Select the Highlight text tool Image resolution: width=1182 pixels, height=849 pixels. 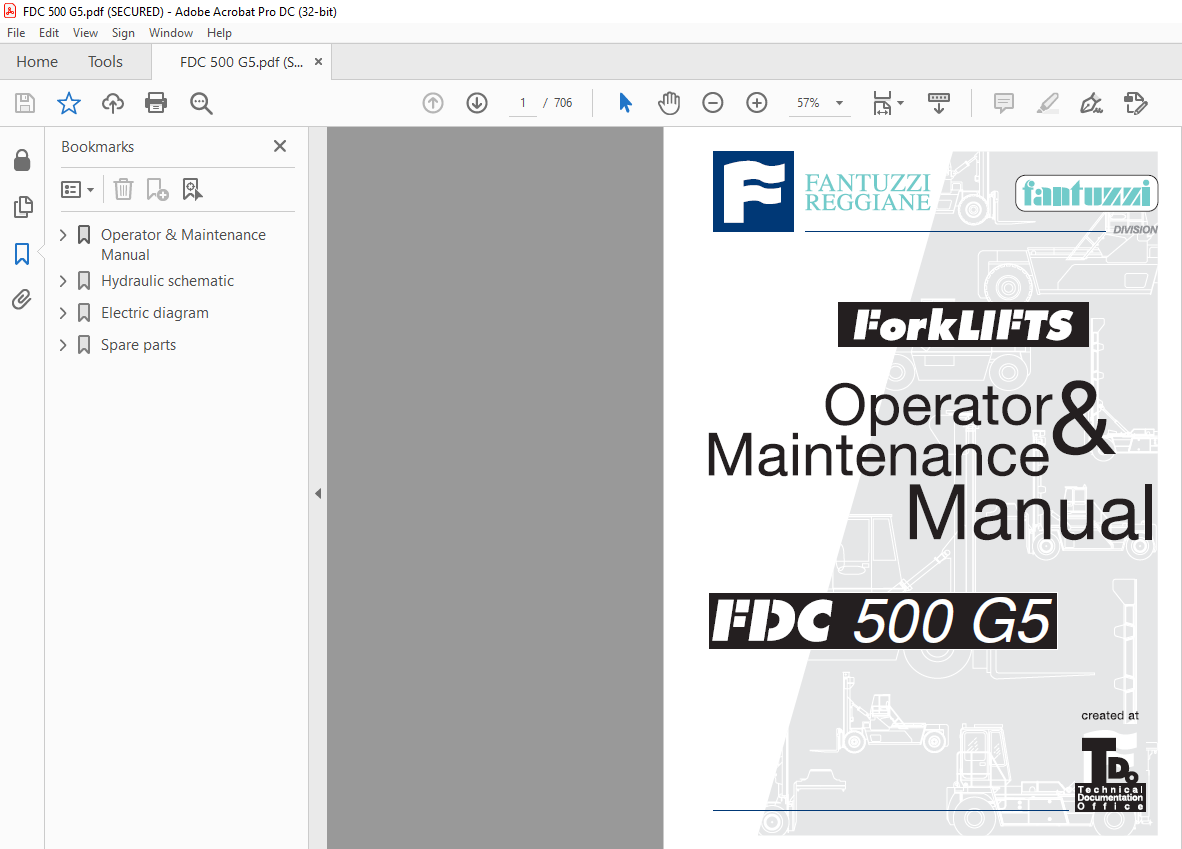(x=1048, y=103)
